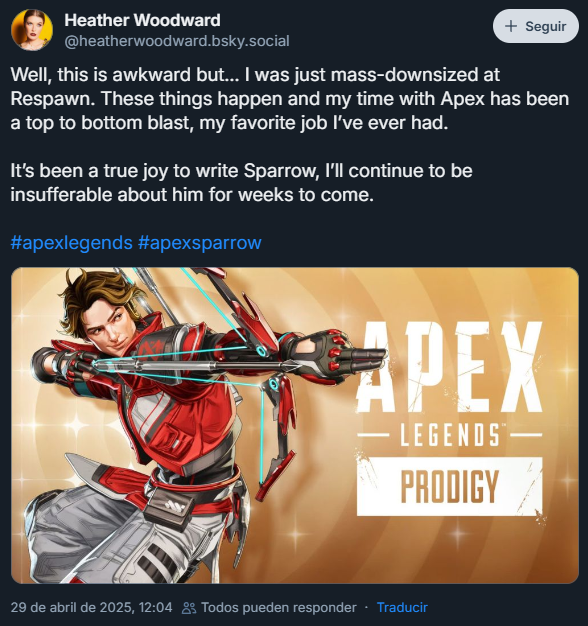The image size is (588, 626).
Task: Click the APEX logo in image
Action: pyautogui.click(x=450, y=366)
